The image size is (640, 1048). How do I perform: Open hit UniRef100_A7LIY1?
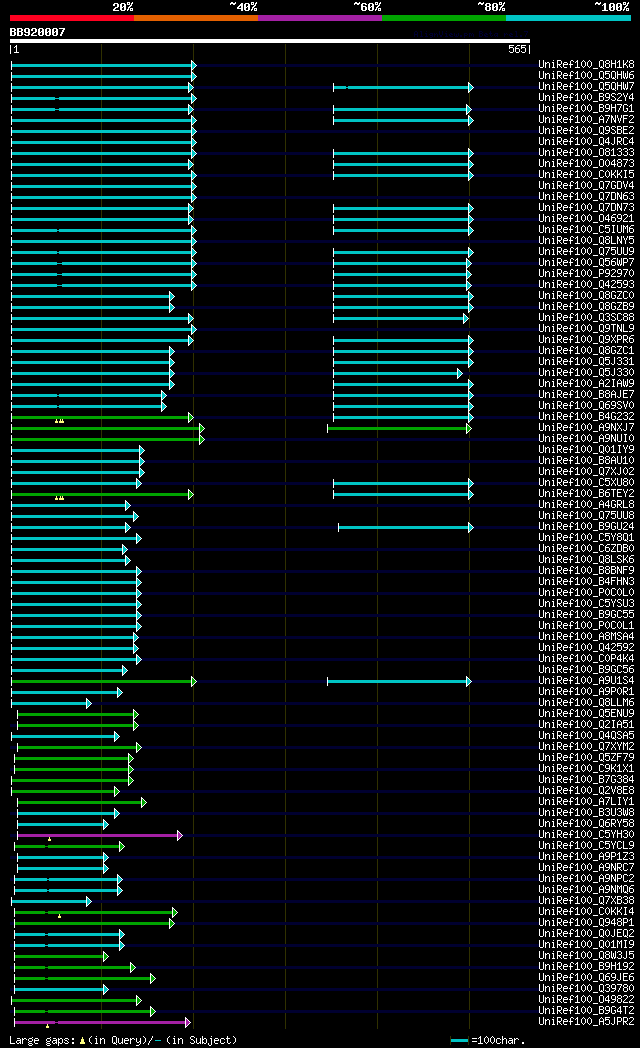click(587, 802)
